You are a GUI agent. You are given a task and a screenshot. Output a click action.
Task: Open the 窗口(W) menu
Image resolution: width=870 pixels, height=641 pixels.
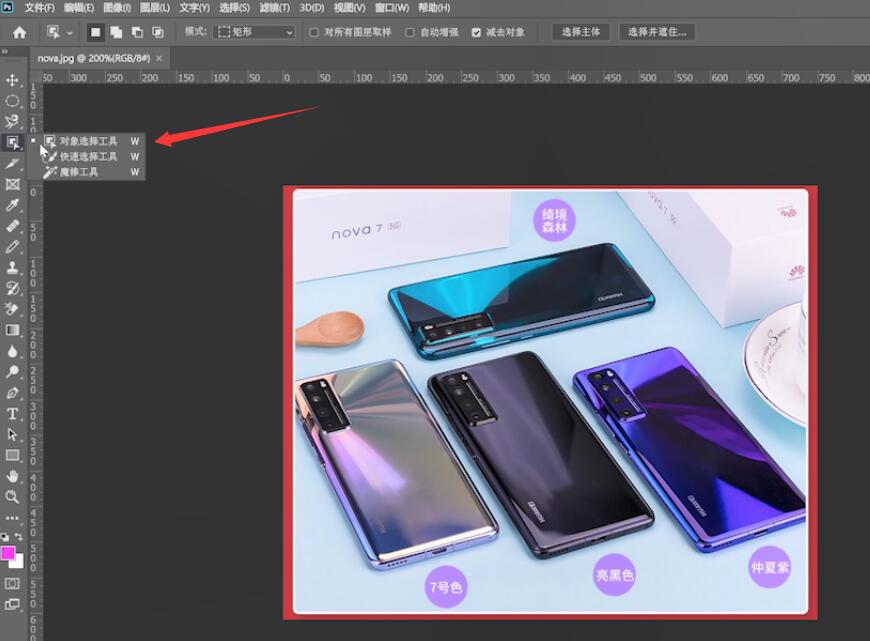[392, 8]
